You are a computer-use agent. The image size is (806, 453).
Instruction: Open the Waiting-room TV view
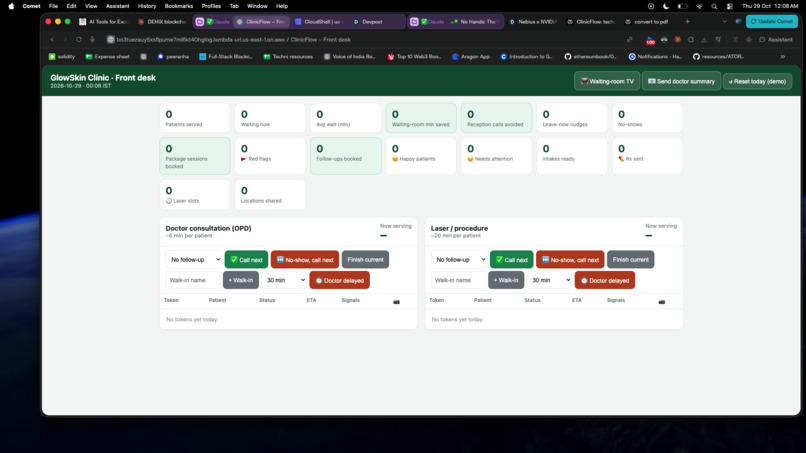[607, 81]
